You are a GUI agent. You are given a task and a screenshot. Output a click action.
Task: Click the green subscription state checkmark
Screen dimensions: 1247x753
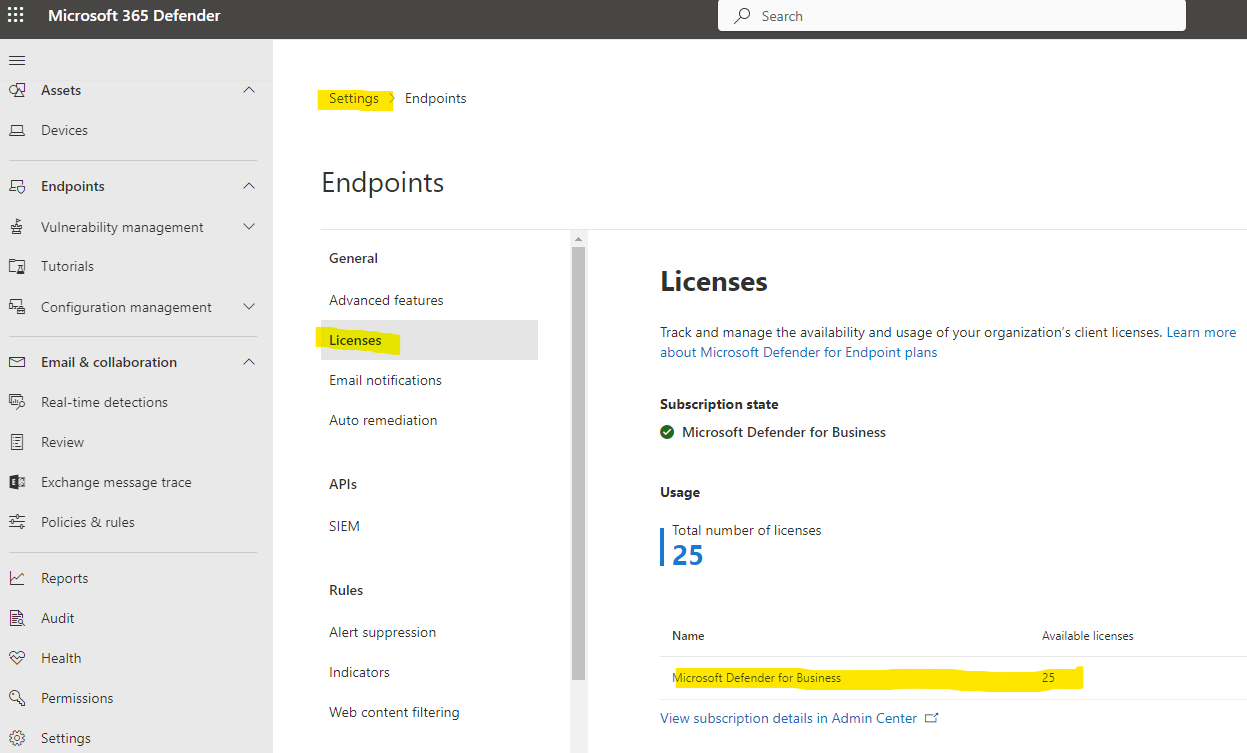tap(667, 432)
